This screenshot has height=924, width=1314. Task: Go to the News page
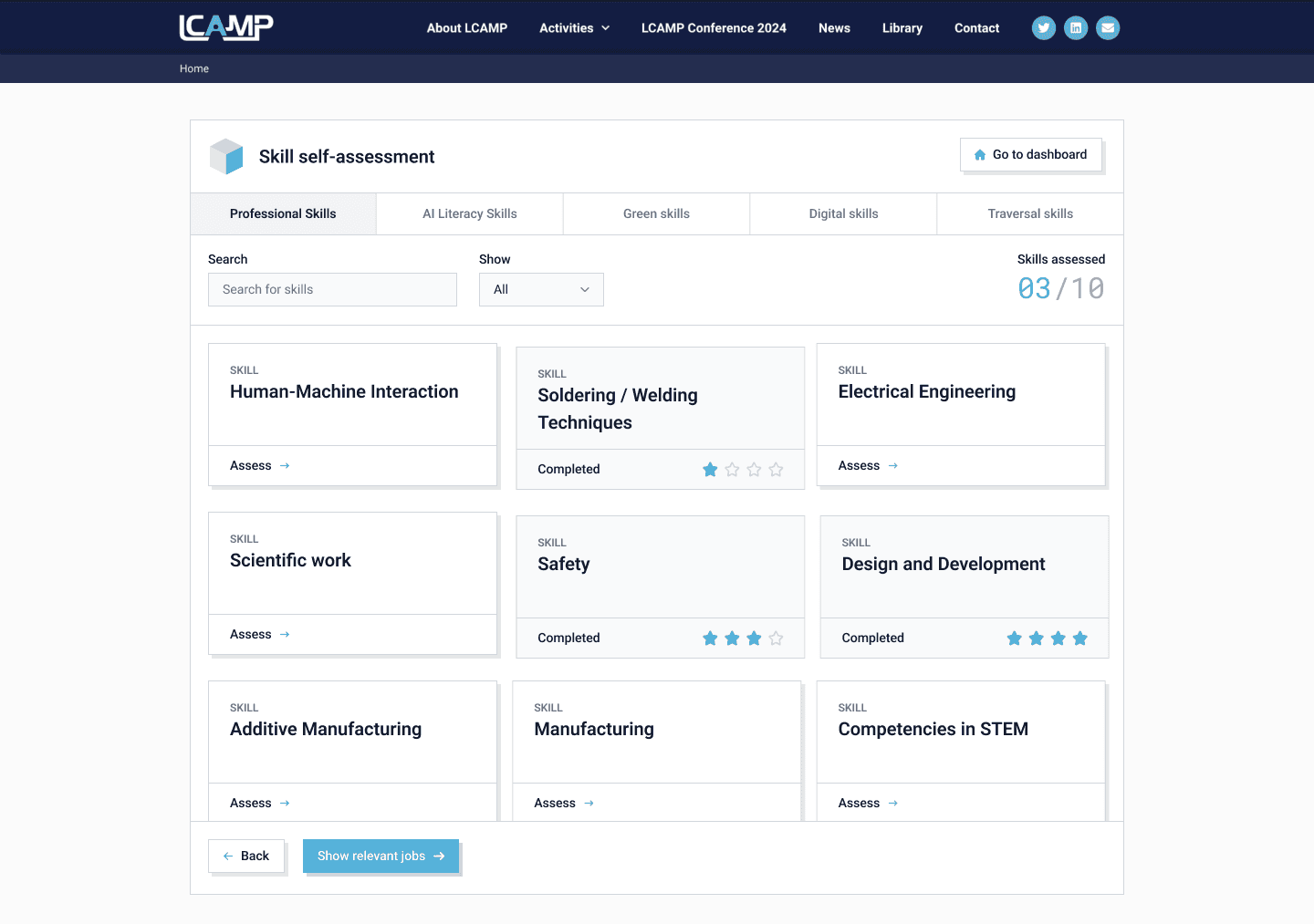click(834, 28)
